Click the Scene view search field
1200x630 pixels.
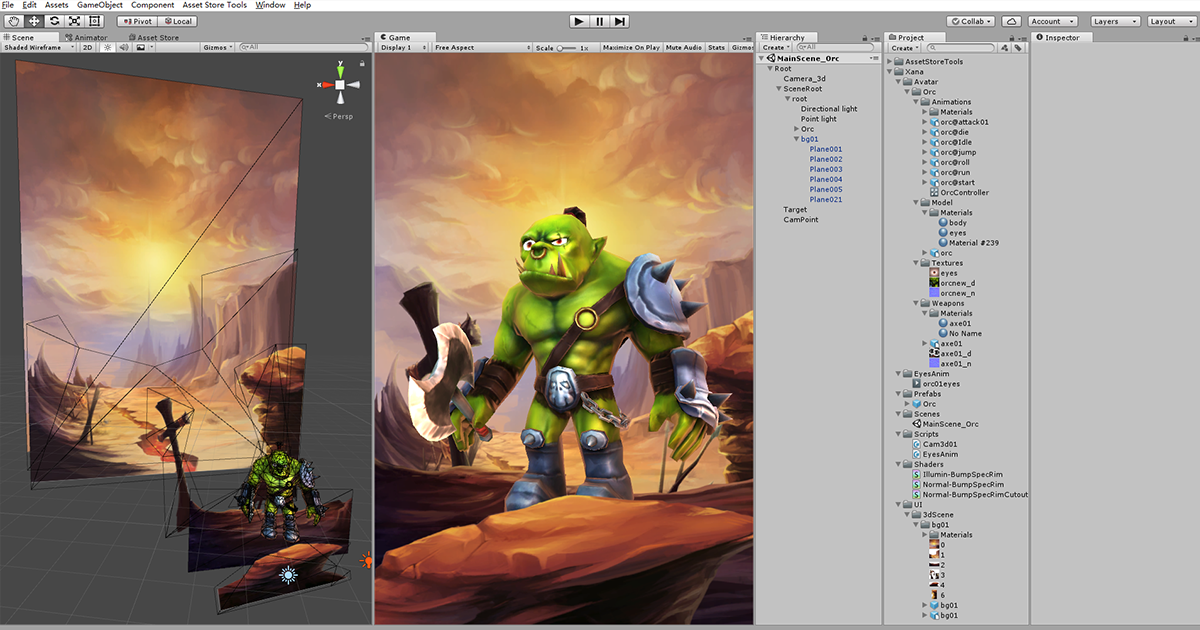tap(303, 47)
